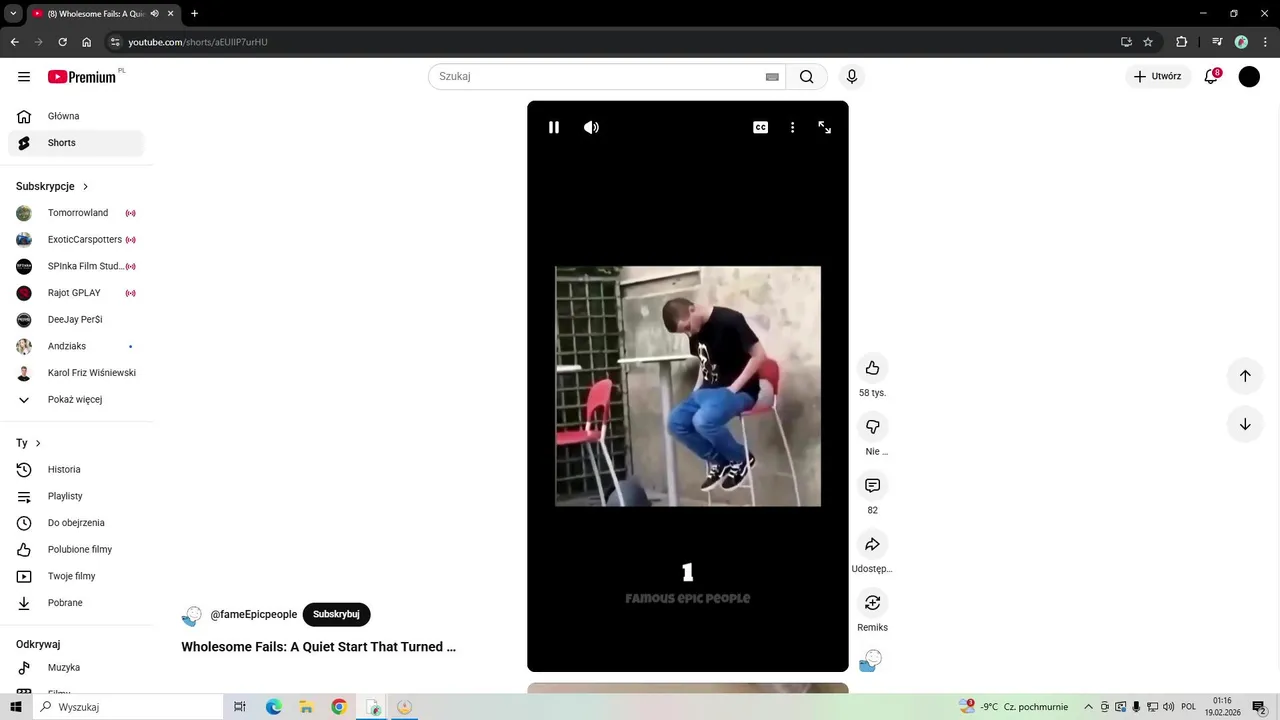This screenshot has height=720, width=1280.
Task: Open a new browser tab
Action: 194,14
